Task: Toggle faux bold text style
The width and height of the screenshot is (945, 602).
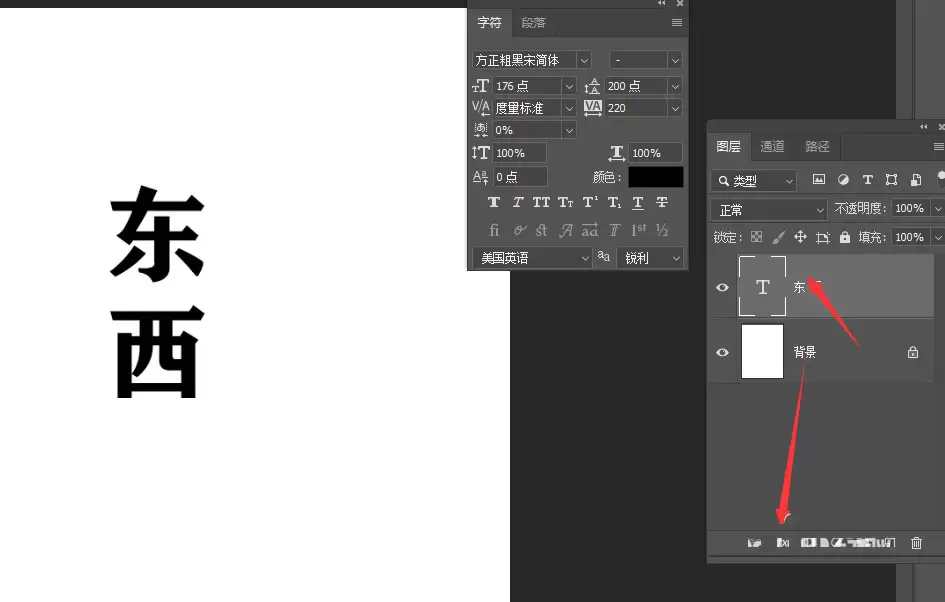Action: [494, 202]
